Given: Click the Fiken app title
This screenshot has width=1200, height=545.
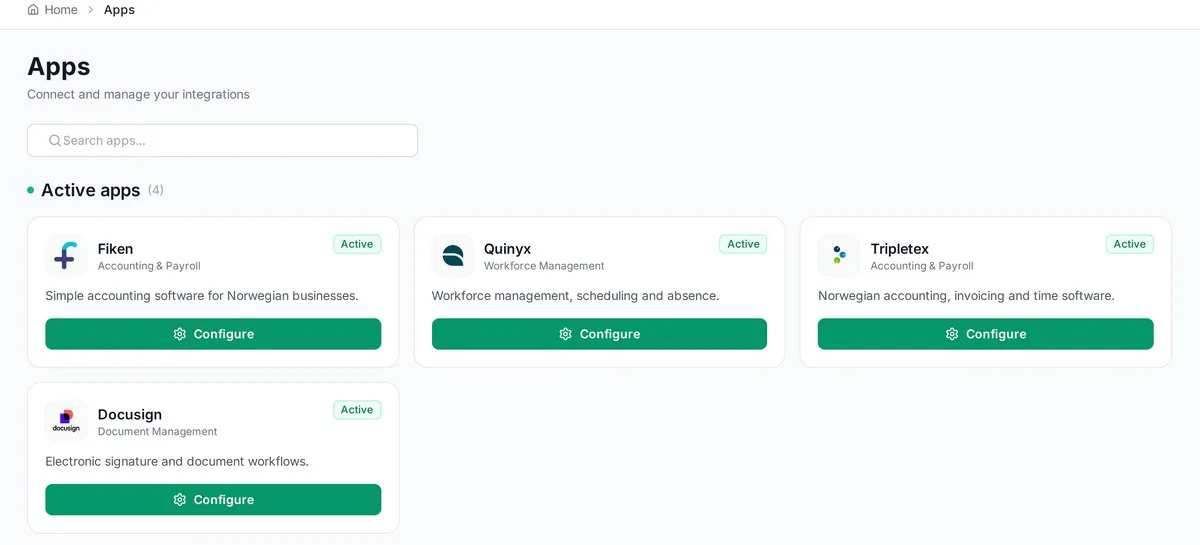Looking at the screenshot, I should coord(115,249).
